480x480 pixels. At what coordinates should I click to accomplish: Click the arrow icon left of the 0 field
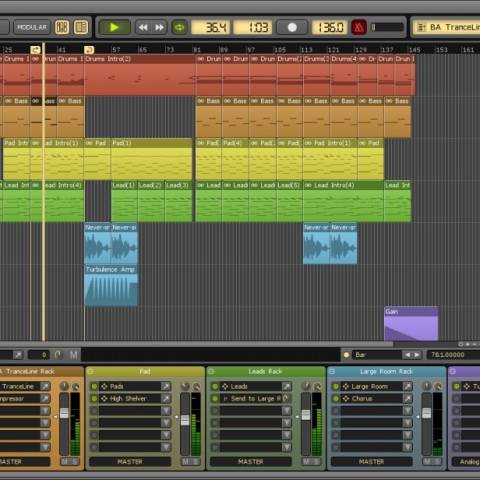(x=18, y=355)
